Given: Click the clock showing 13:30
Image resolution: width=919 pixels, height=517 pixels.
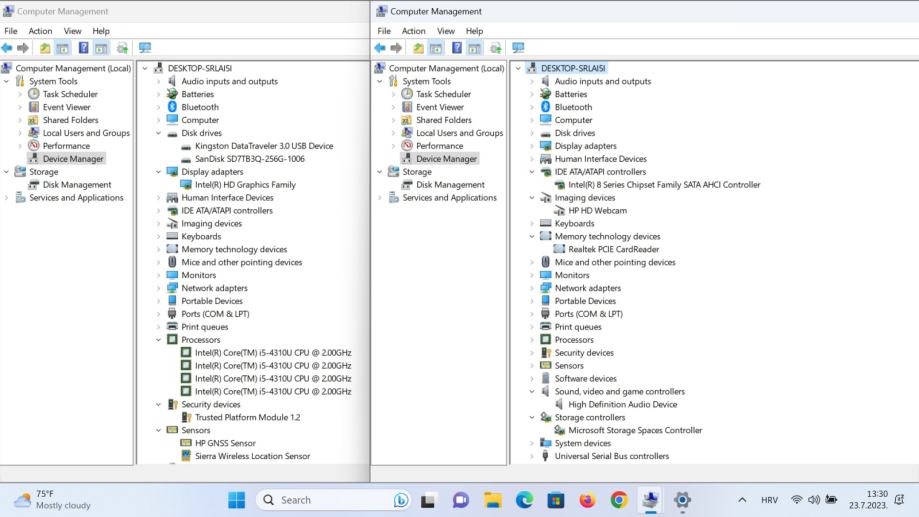Looking at the screenshot, I should [x=869, y=499].
